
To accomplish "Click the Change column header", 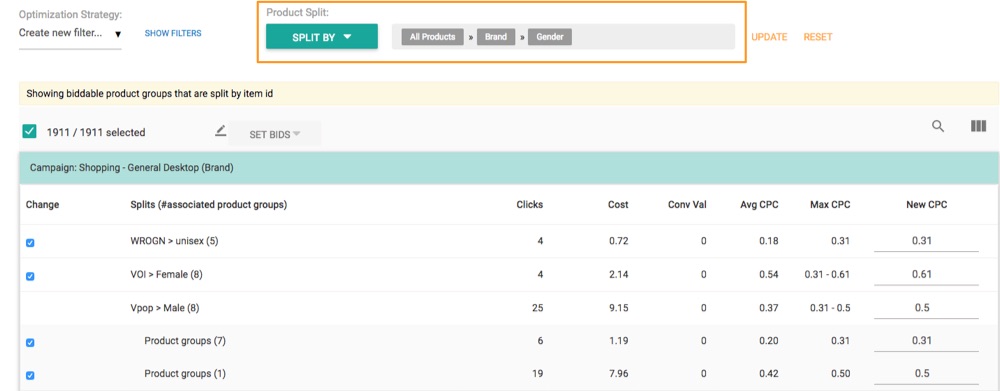I will [x=42, y=205].
